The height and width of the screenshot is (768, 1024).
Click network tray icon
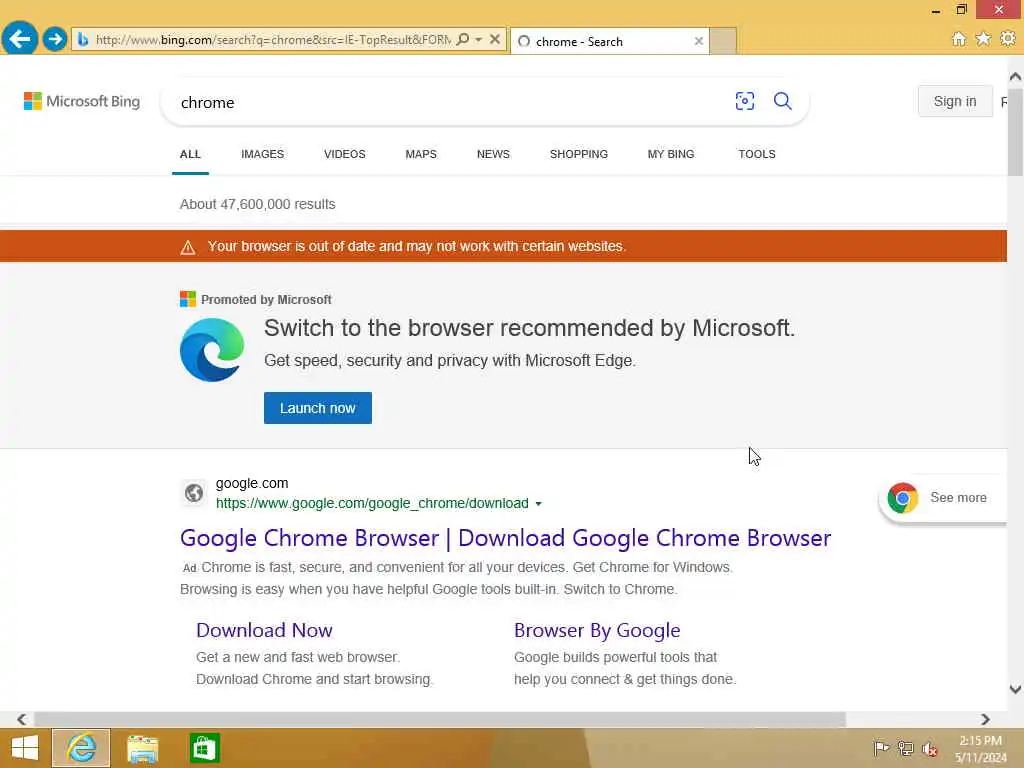(x=905, y=748)
